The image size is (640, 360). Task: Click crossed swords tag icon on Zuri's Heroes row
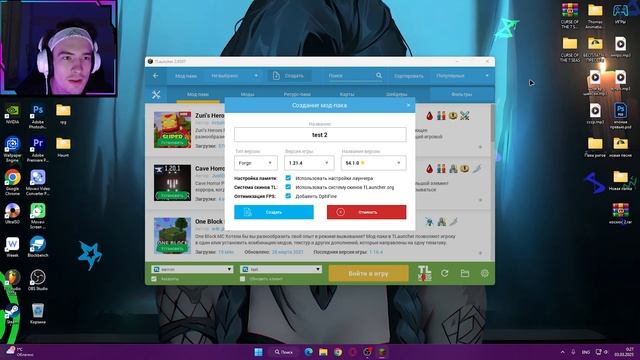pyautogui.click(x=464, y=116)
